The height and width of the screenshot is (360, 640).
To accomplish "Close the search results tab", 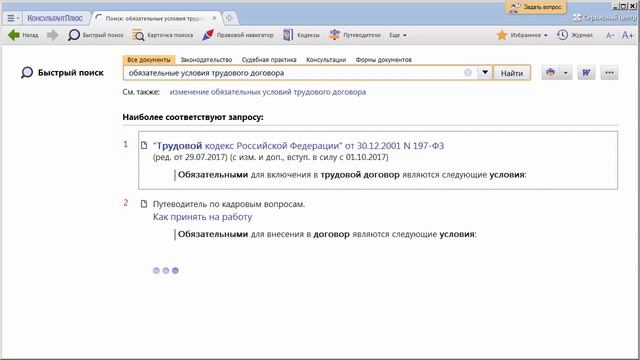I will coord(214,18).
